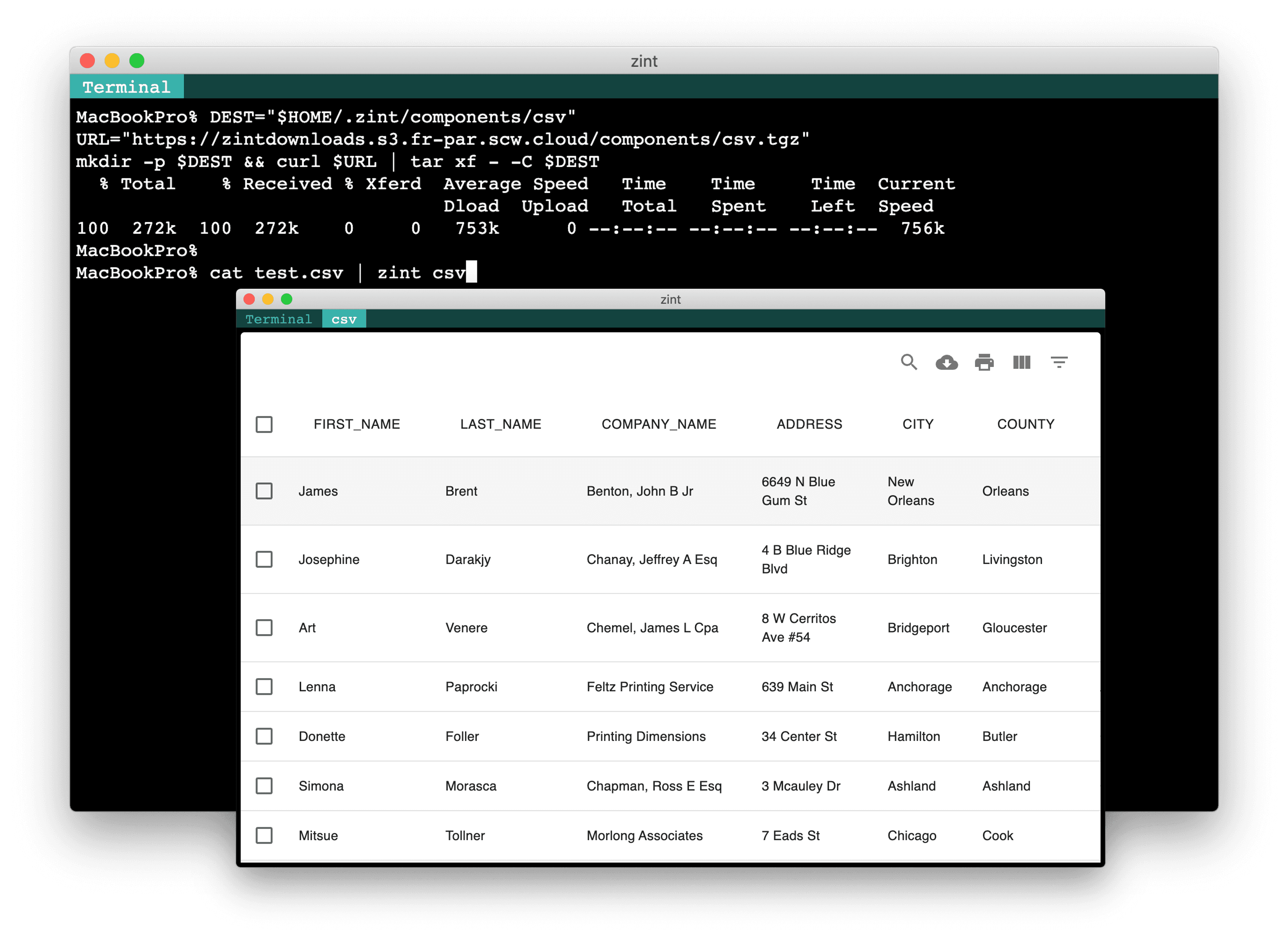The image size is (1288, 938).
Task: Sort by the FIRST_NAME column header
Action: (x=357, y=424)
